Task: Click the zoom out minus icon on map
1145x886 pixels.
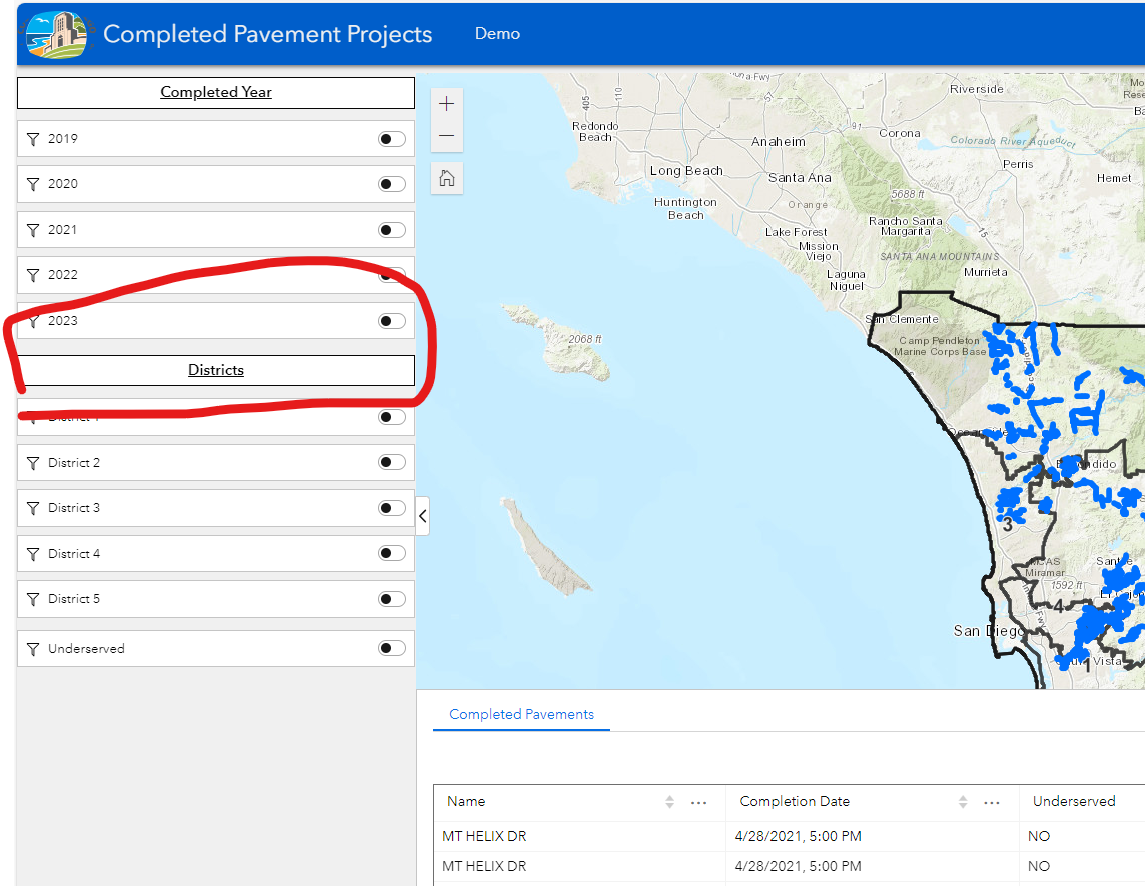Action: pyautogui.click(x=446, y=134)
